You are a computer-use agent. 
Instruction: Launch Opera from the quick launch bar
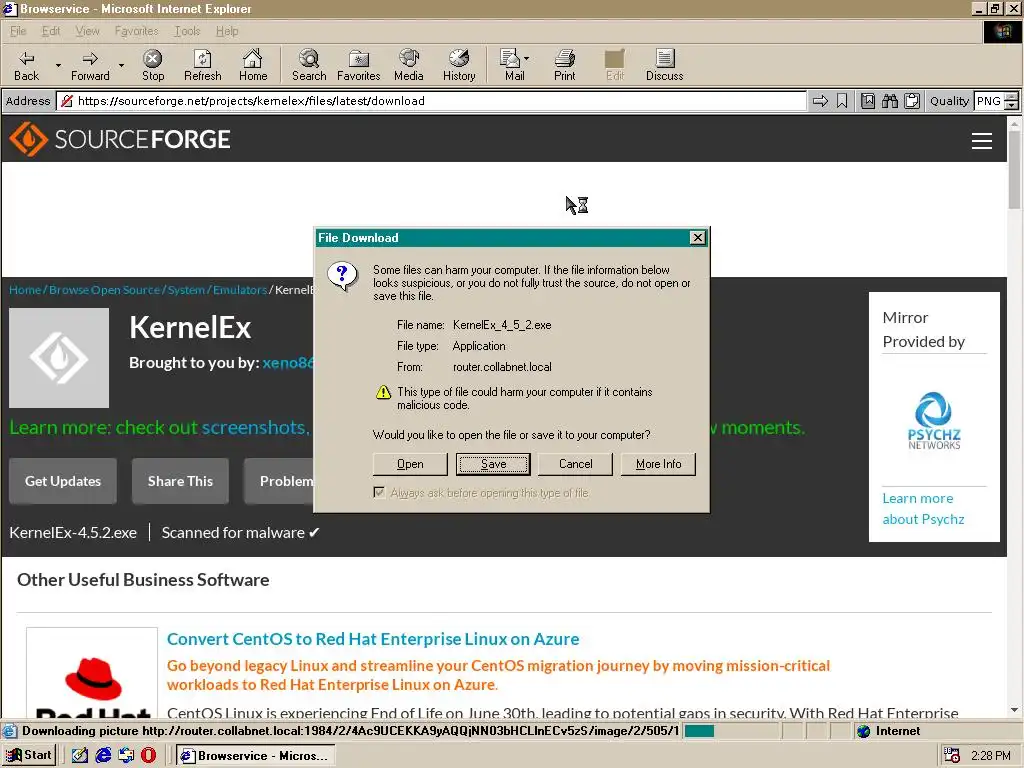[x=149, y=756]
